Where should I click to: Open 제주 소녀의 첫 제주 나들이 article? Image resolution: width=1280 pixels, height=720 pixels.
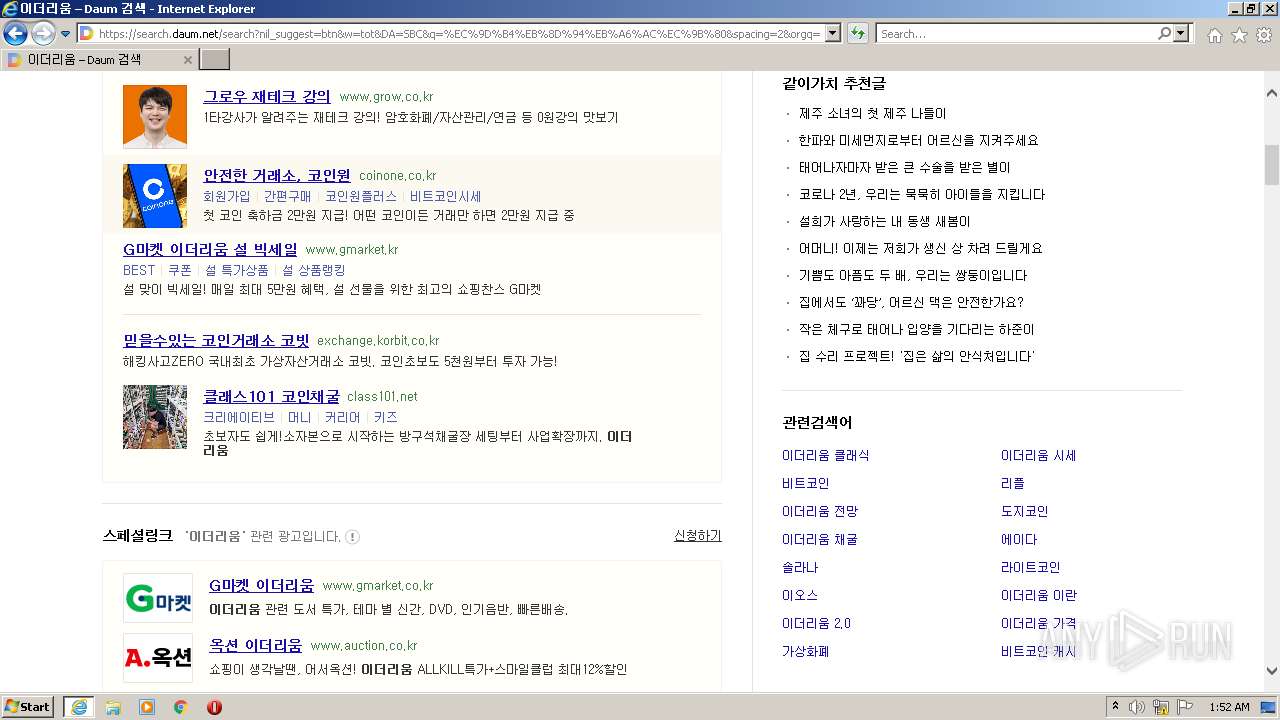tap(872, 114)
